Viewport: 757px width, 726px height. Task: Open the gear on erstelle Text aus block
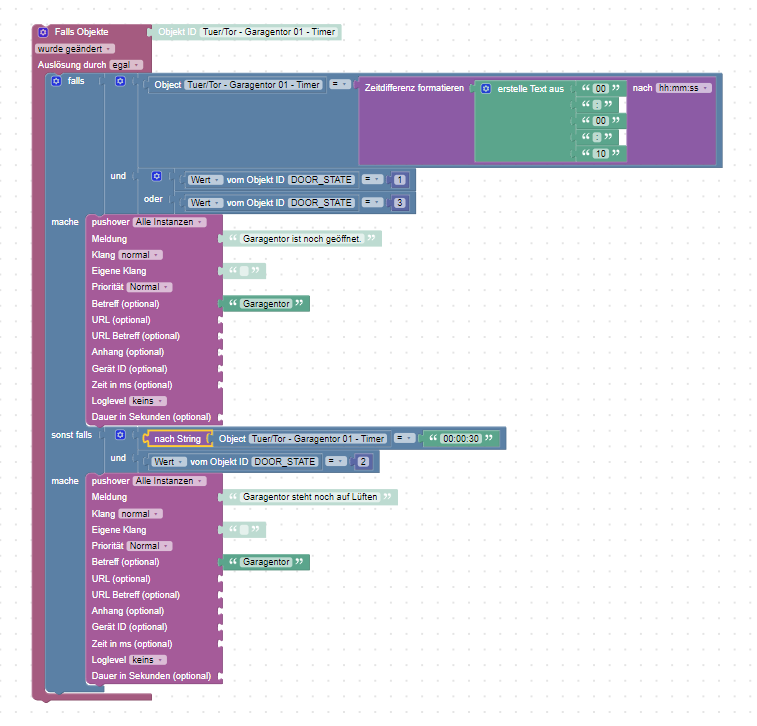[486, 89]
